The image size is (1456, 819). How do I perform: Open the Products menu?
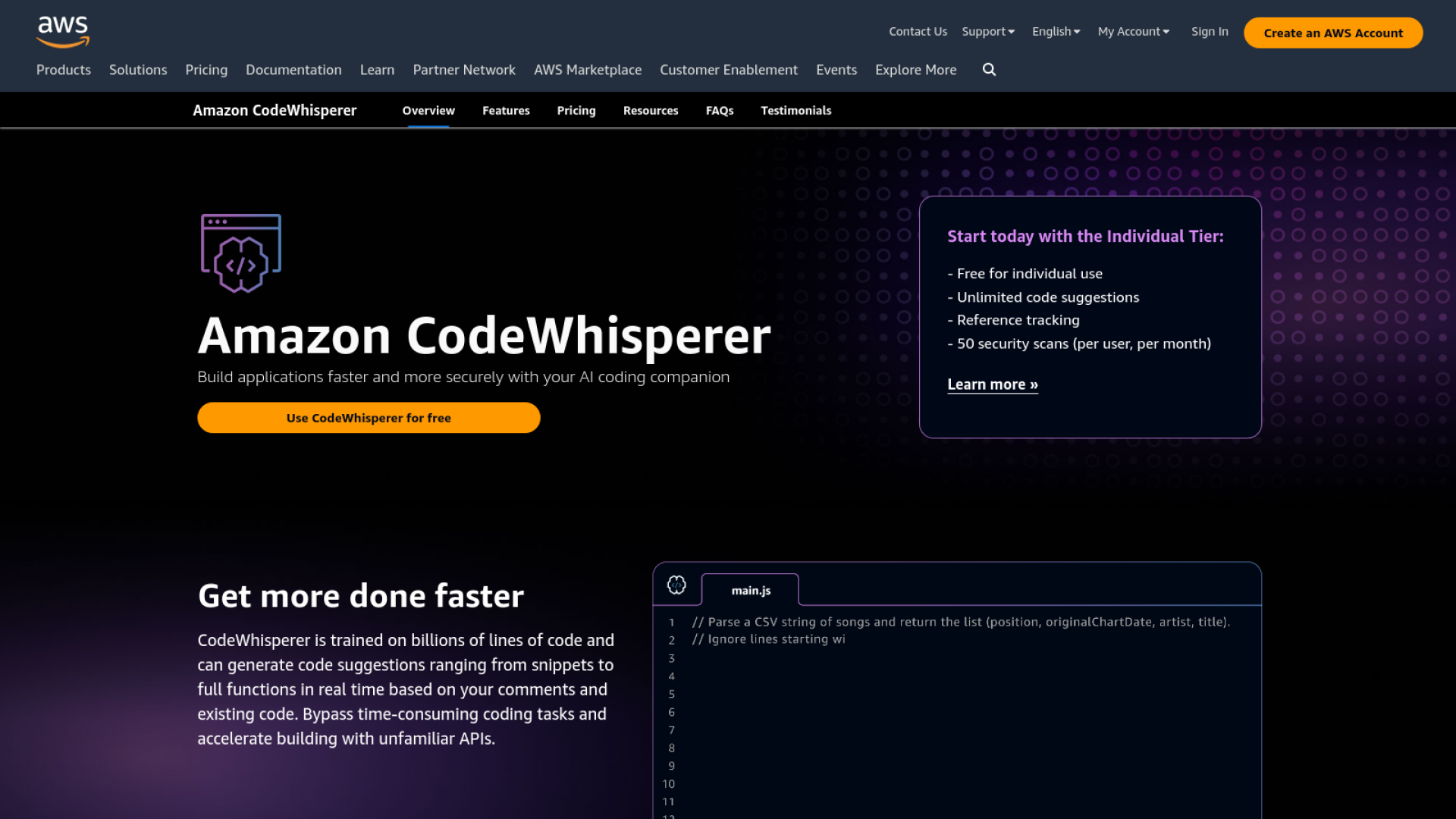(64, 70)
